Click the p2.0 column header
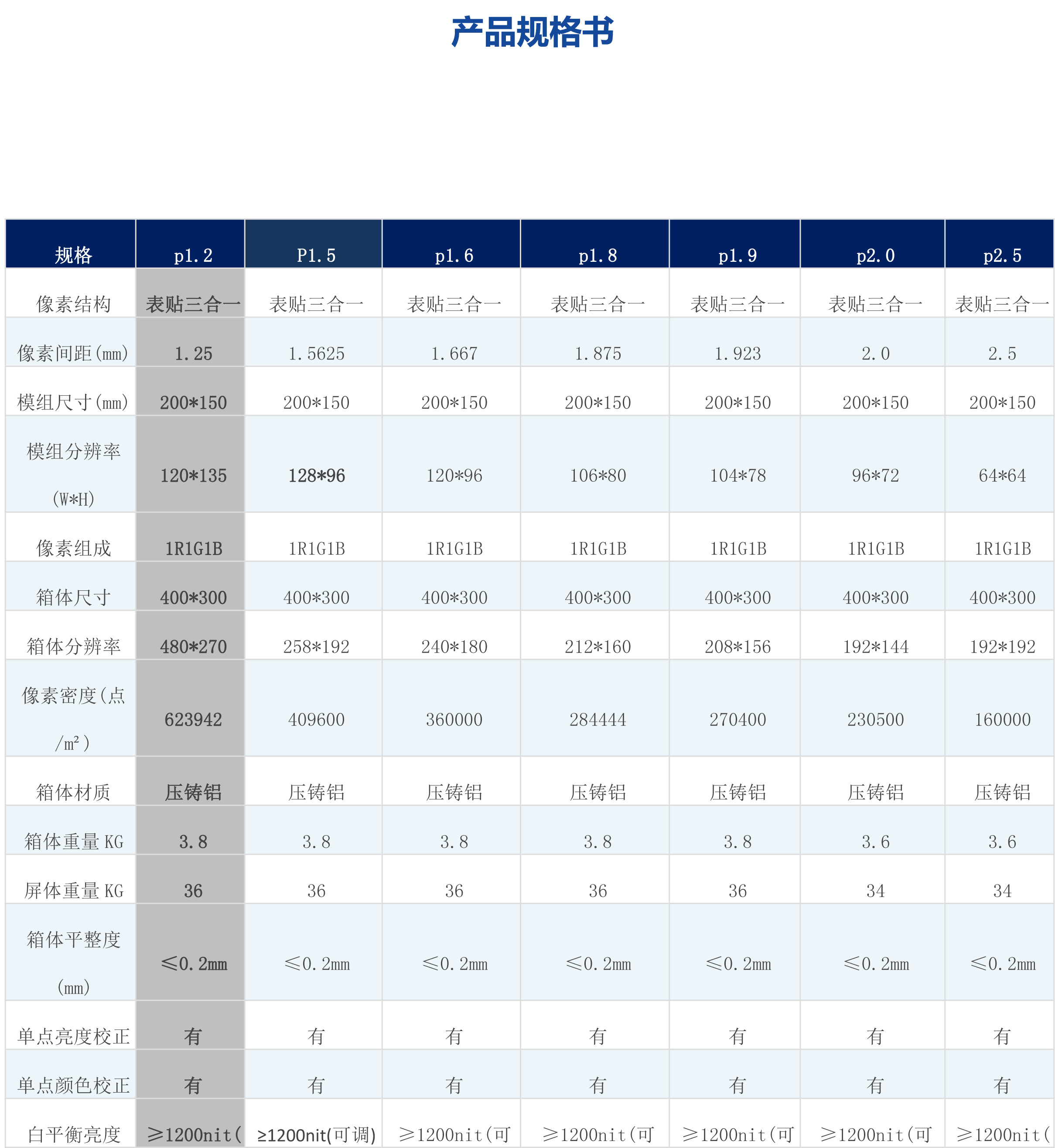Viewport: 1055px width, 1148px height. [x=875, y=255]
